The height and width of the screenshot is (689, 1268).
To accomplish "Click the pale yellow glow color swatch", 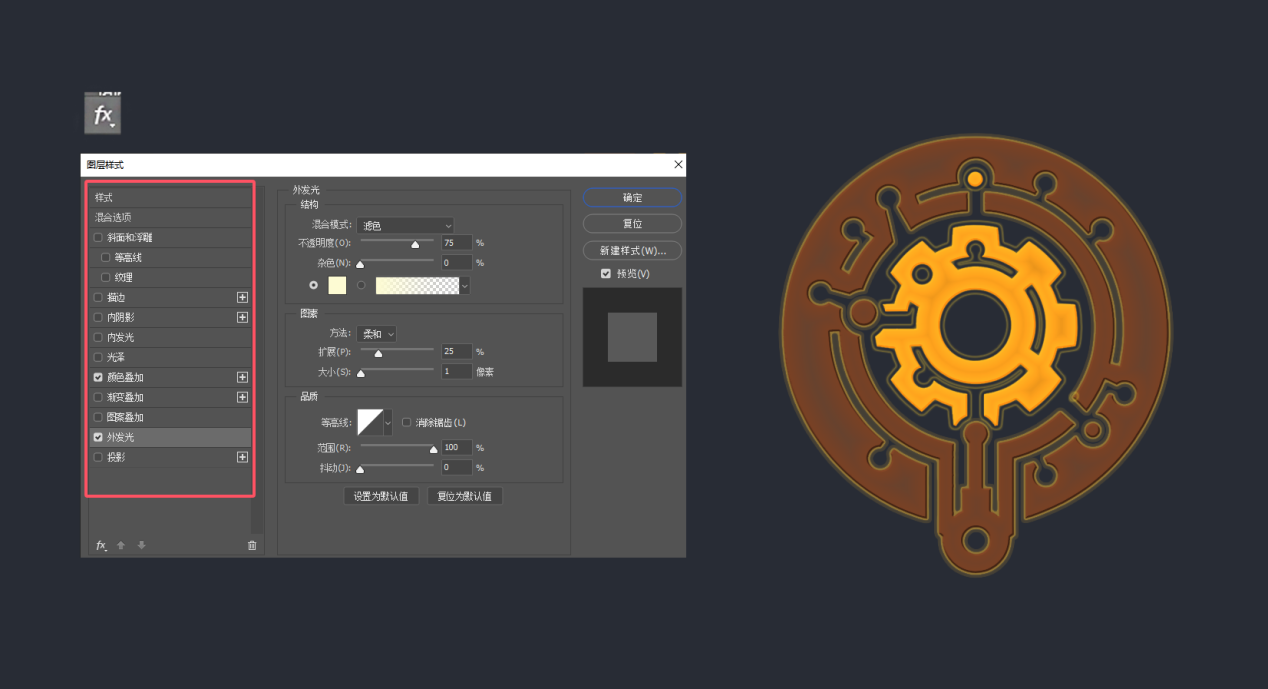I will coord(337,285).
